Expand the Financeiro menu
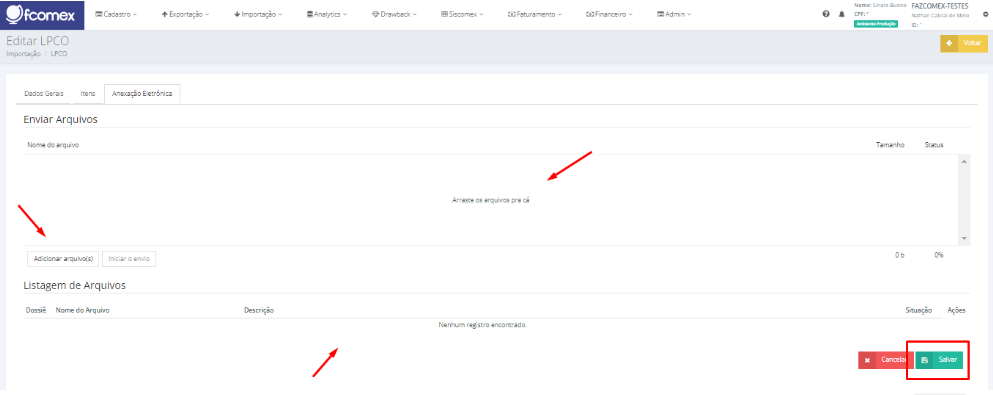This screenshot has width=993, height=395. point(610,14)
